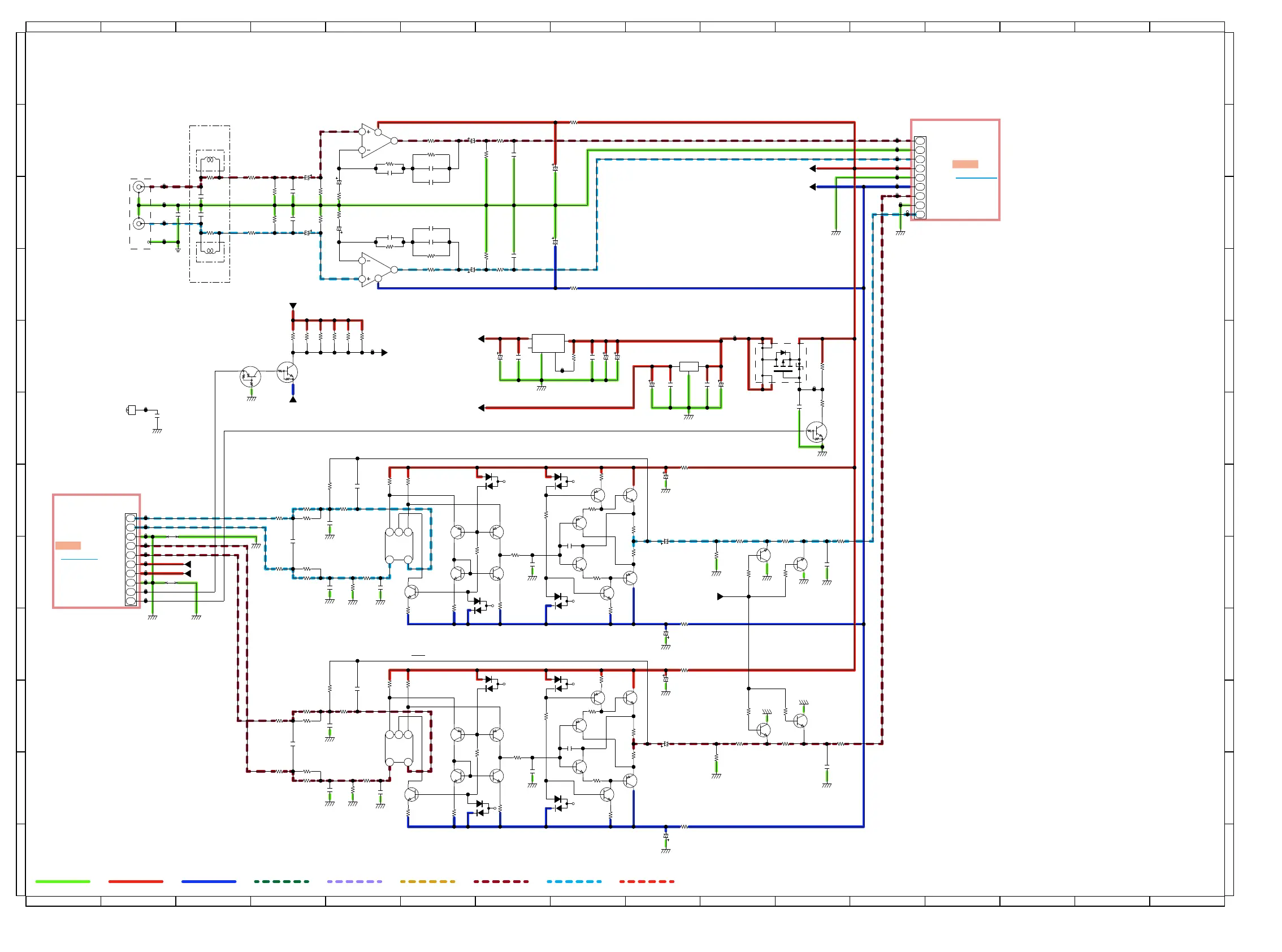Click the downward arrowhead above resistor array
This screenshot has height=952, width=1282.
(x=293, y=306)
